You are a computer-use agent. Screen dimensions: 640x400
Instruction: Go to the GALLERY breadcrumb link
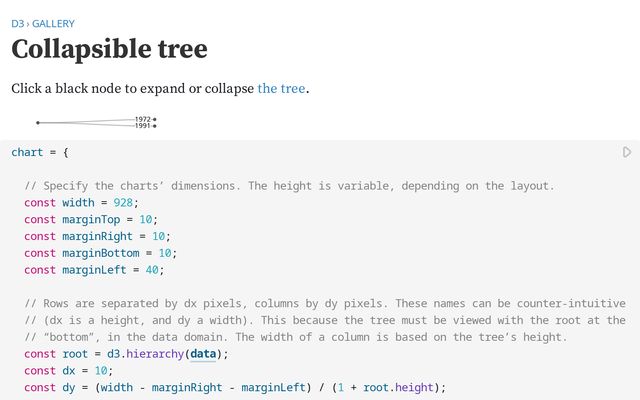(53, 23)
